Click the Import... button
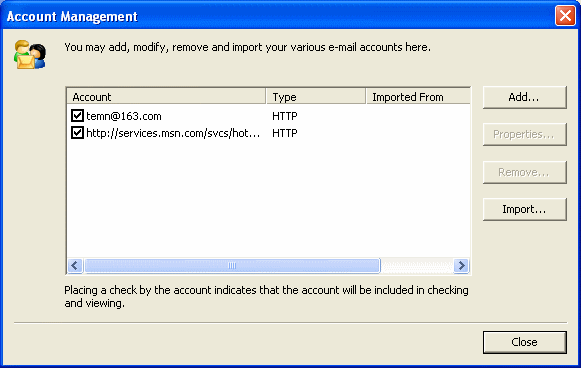The height and width of the screenshot is (368, 581). click(524, 209)
